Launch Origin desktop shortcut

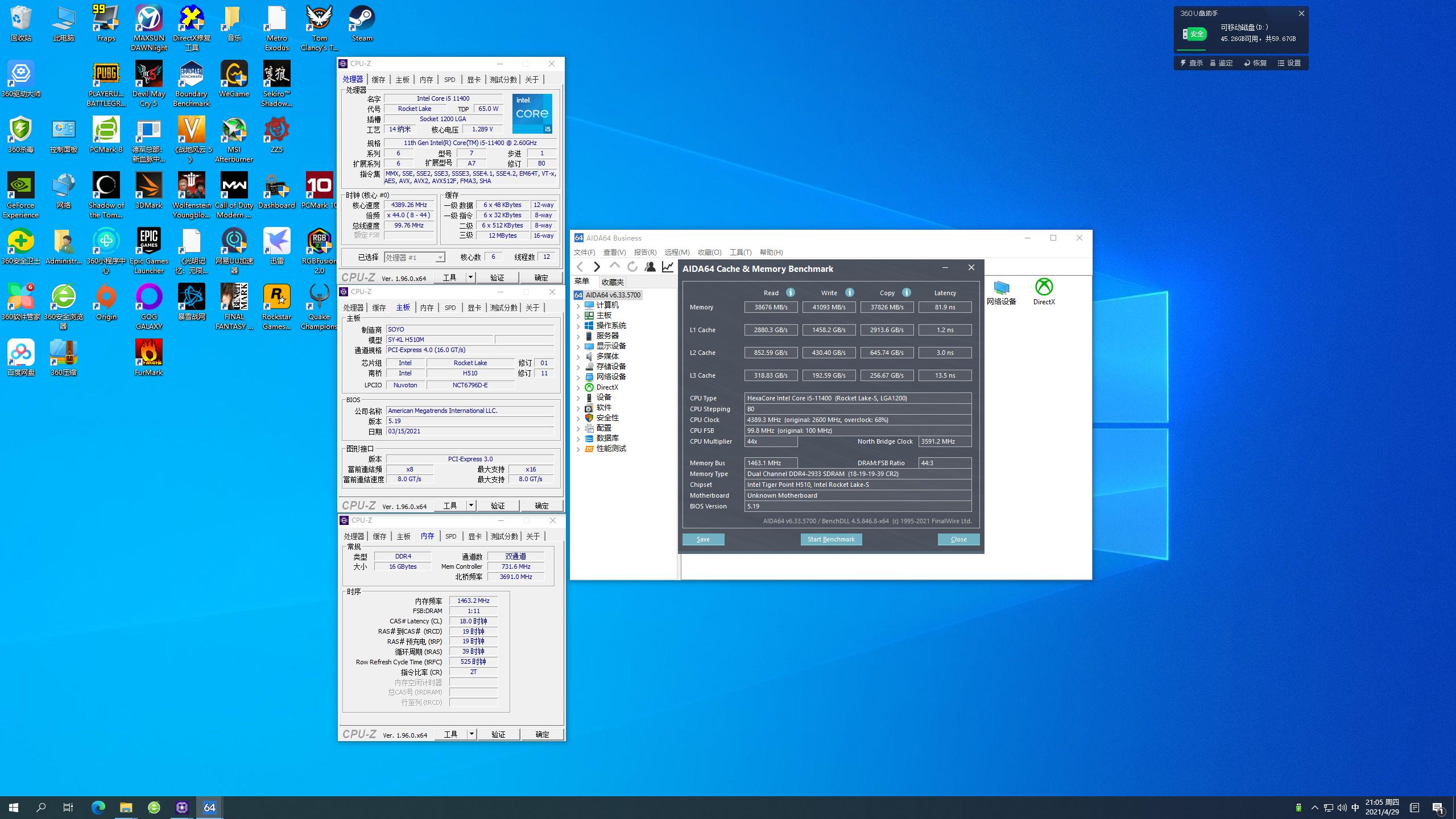[x=106, y=303]
